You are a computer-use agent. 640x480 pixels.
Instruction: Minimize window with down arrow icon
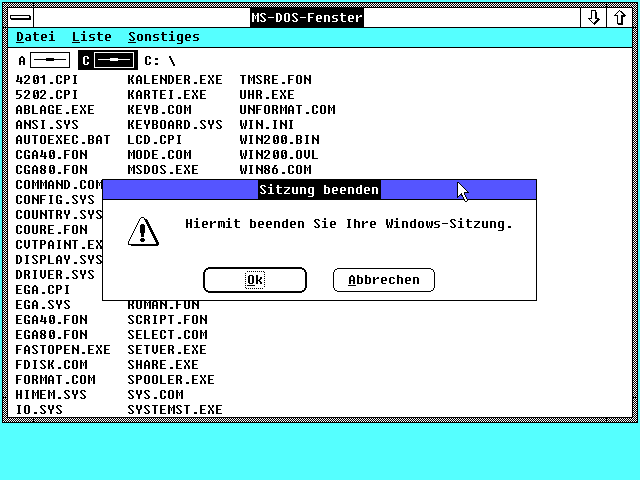(593, 18)
